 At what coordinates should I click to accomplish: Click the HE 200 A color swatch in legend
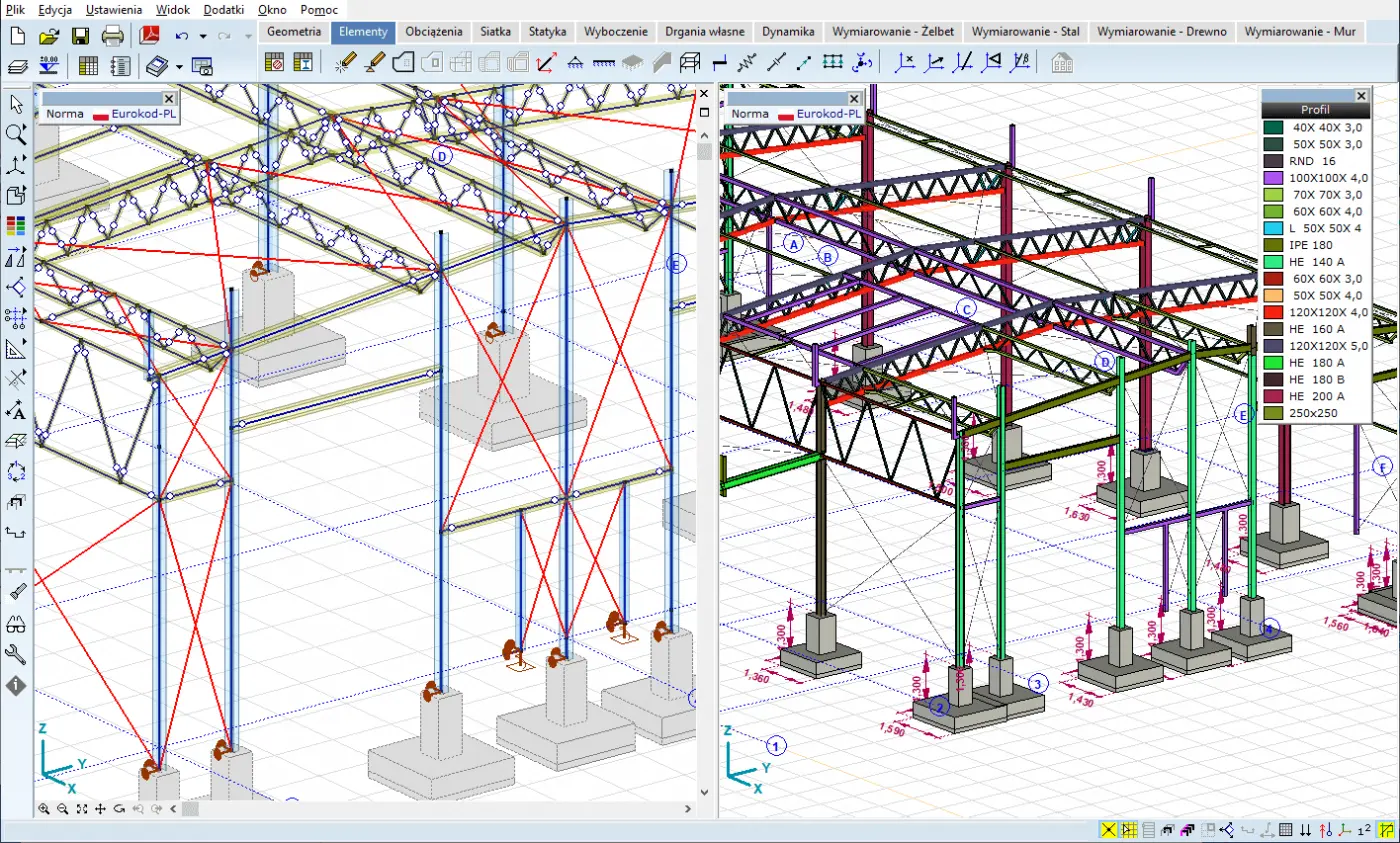pos(1273,396)
